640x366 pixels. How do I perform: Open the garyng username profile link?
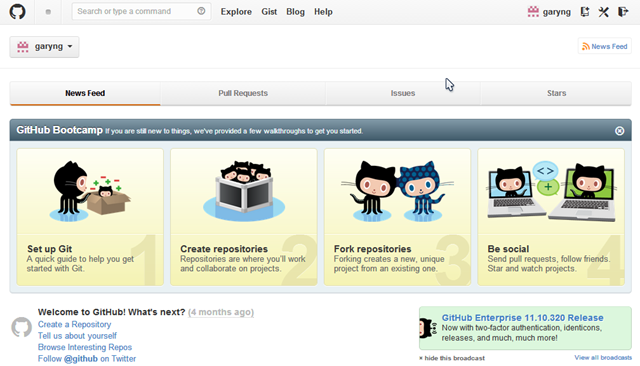[557, 12]
